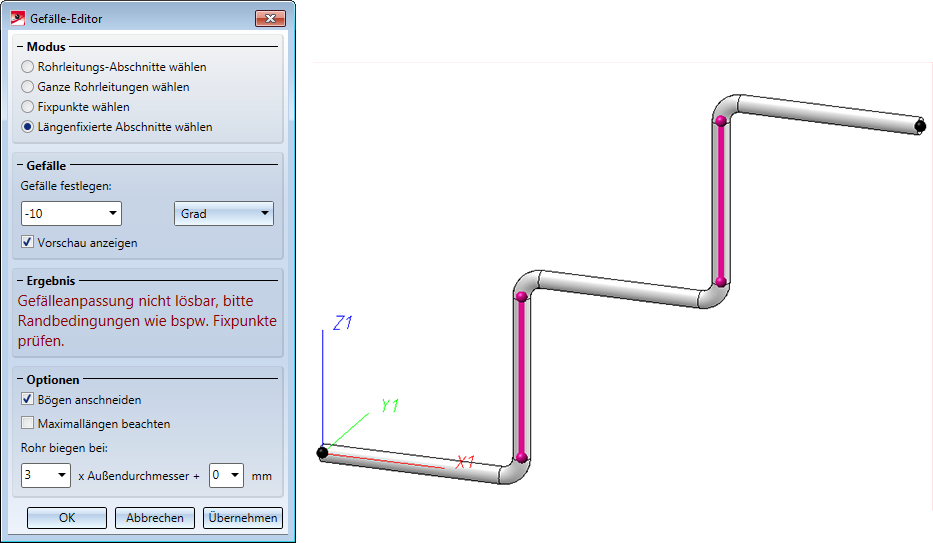Select Längenfixierte Abschnitte wählen option
The width and height of the screenshot is (933, 543).
pyautogui.click(x=27, y=127)
